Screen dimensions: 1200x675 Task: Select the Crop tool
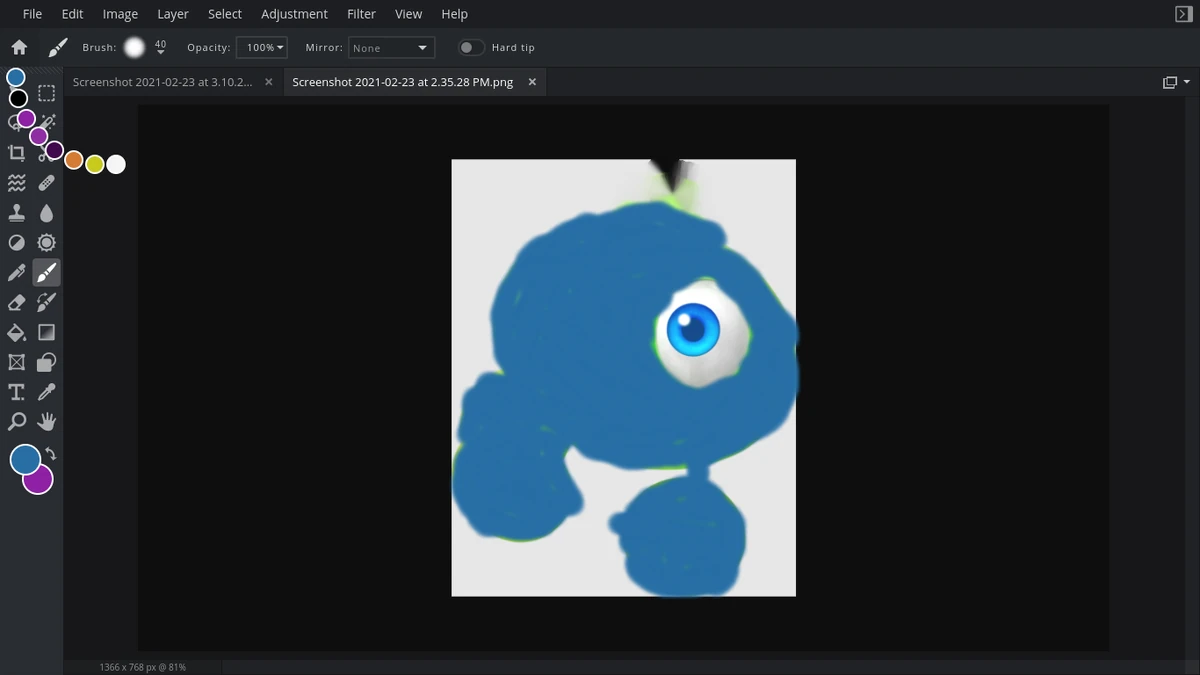(x=16, y=152)
